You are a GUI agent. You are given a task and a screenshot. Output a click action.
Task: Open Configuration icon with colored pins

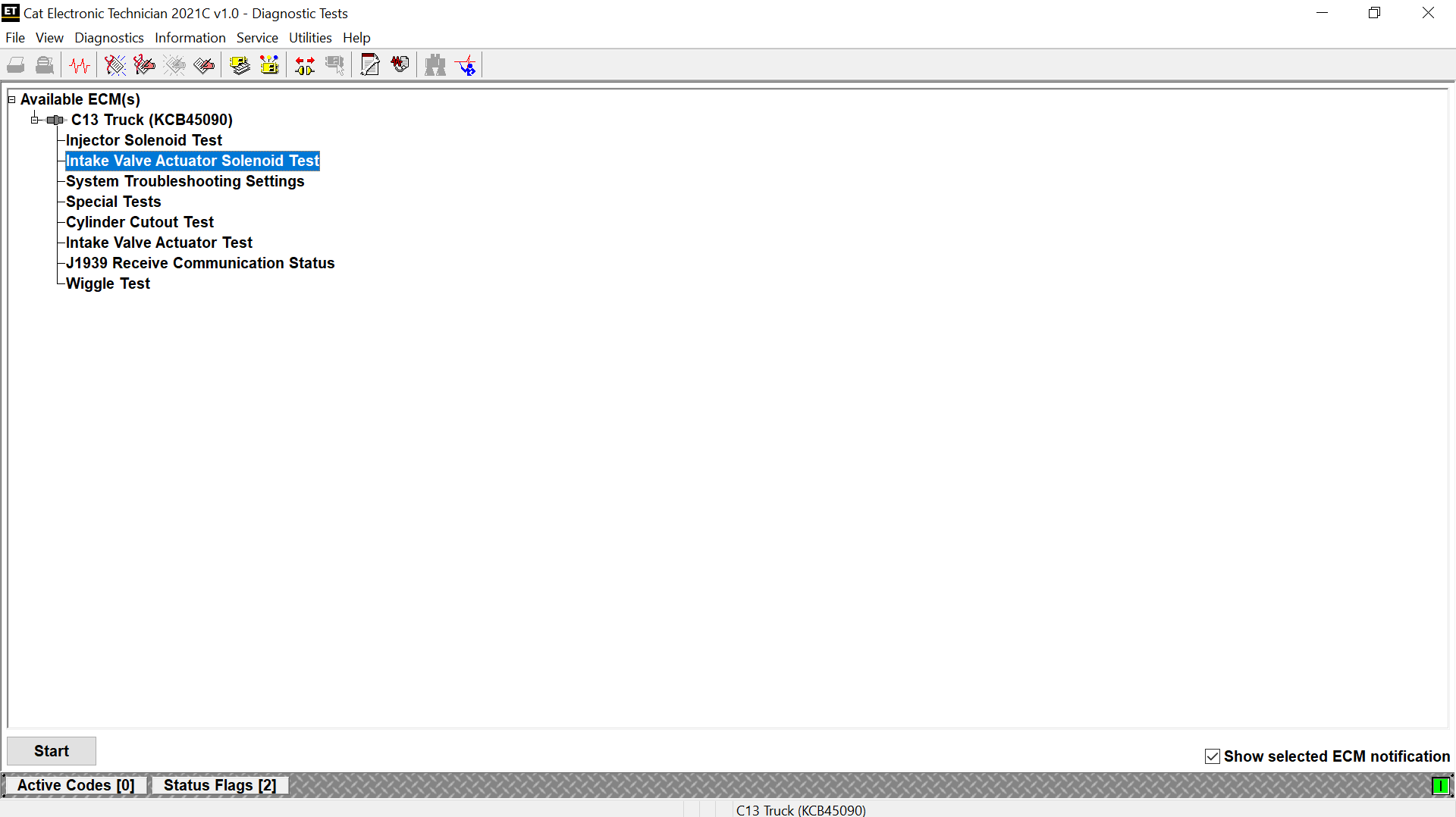[x=269, y=66]
